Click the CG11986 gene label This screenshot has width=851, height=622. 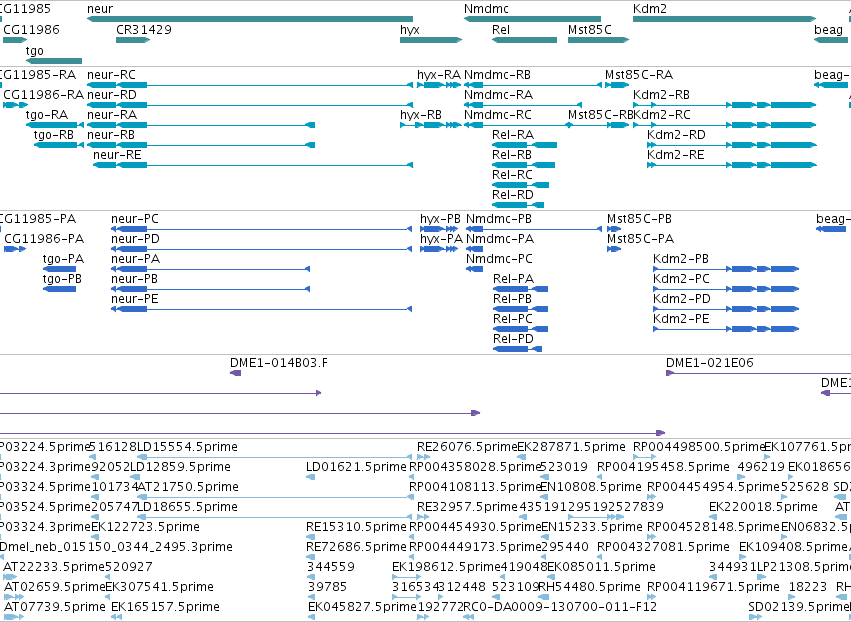[31, 29]
